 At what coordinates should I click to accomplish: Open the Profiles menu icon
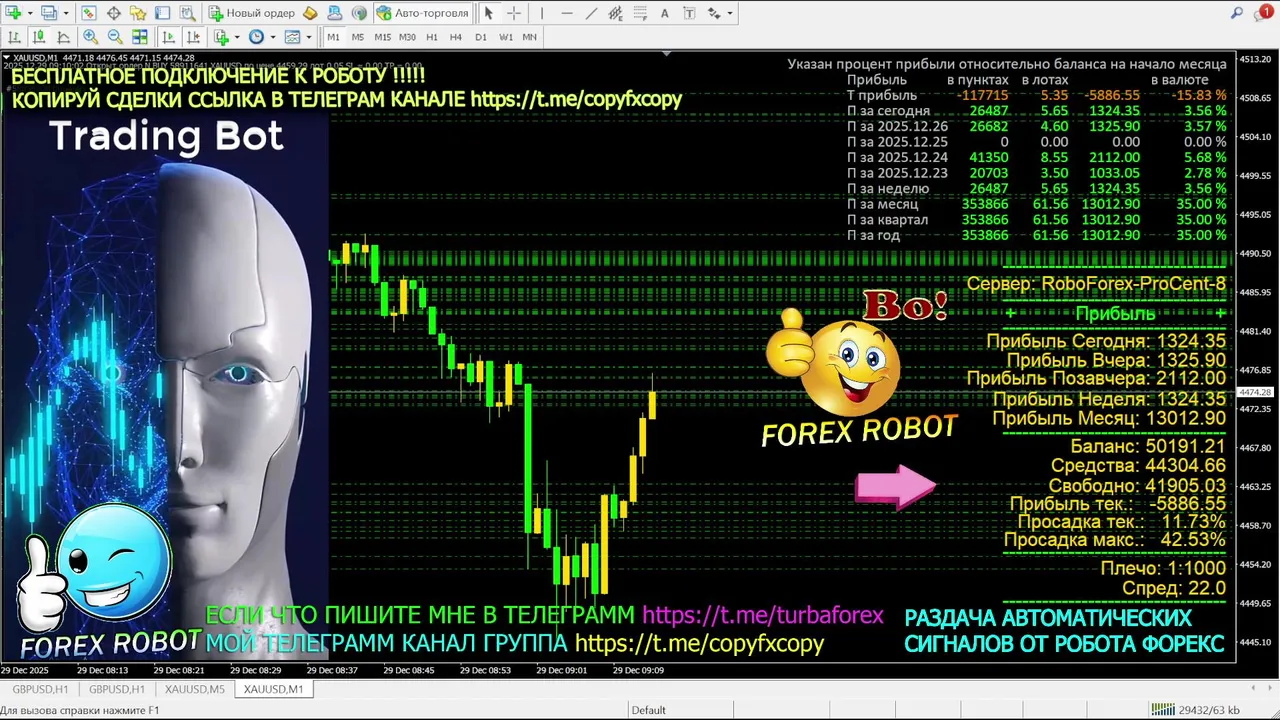click(49, 13)
